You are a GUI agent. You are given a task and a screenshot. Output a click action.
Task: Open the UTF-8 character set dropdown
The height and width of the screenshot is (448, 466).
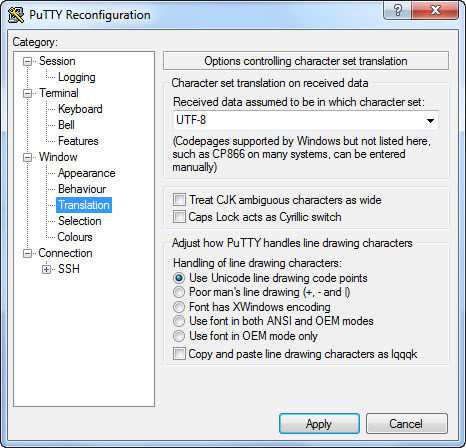tap(306, 120)
